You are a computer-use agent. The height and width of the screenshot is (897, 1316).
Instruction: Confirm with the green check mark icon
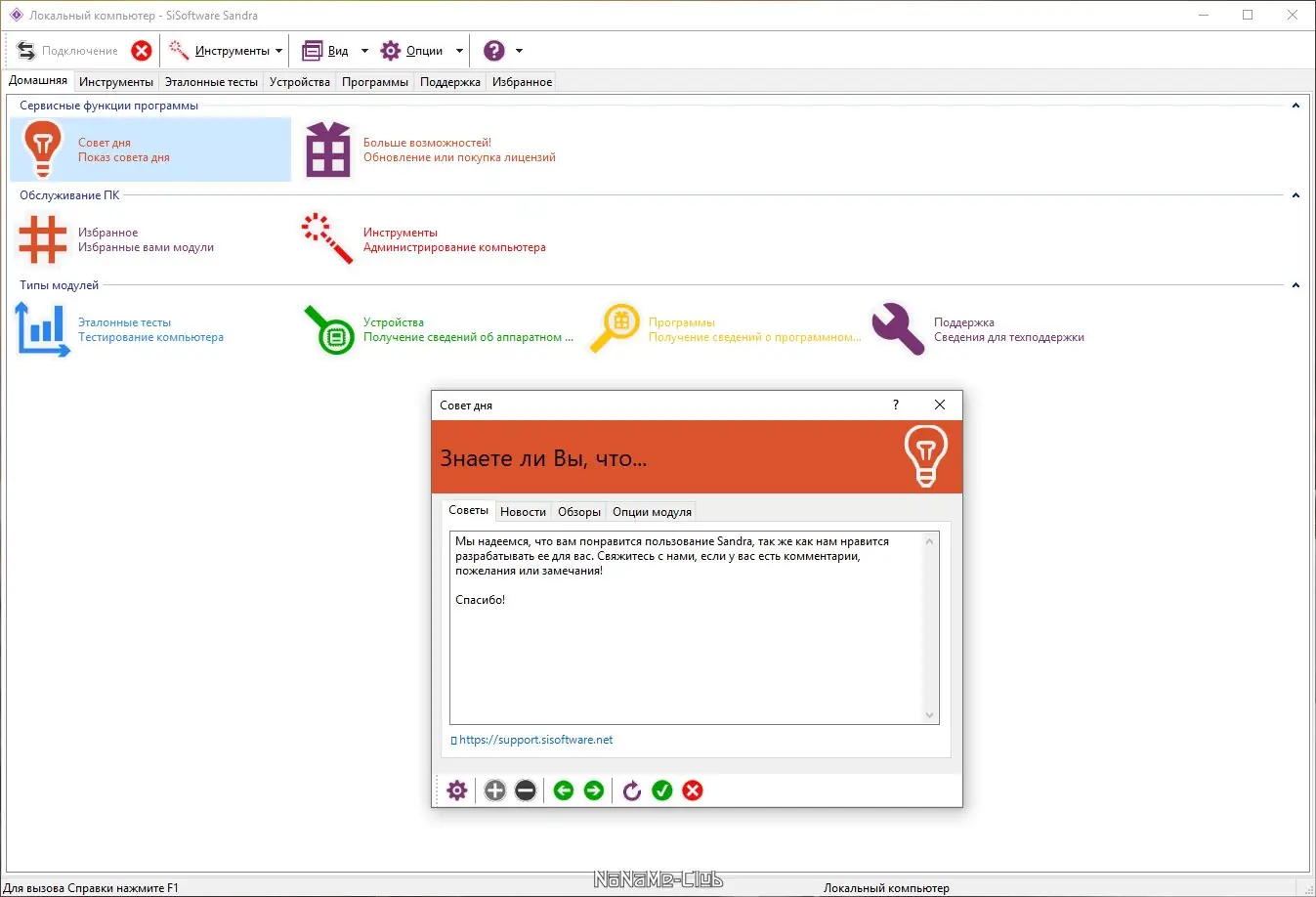point(662,790)
